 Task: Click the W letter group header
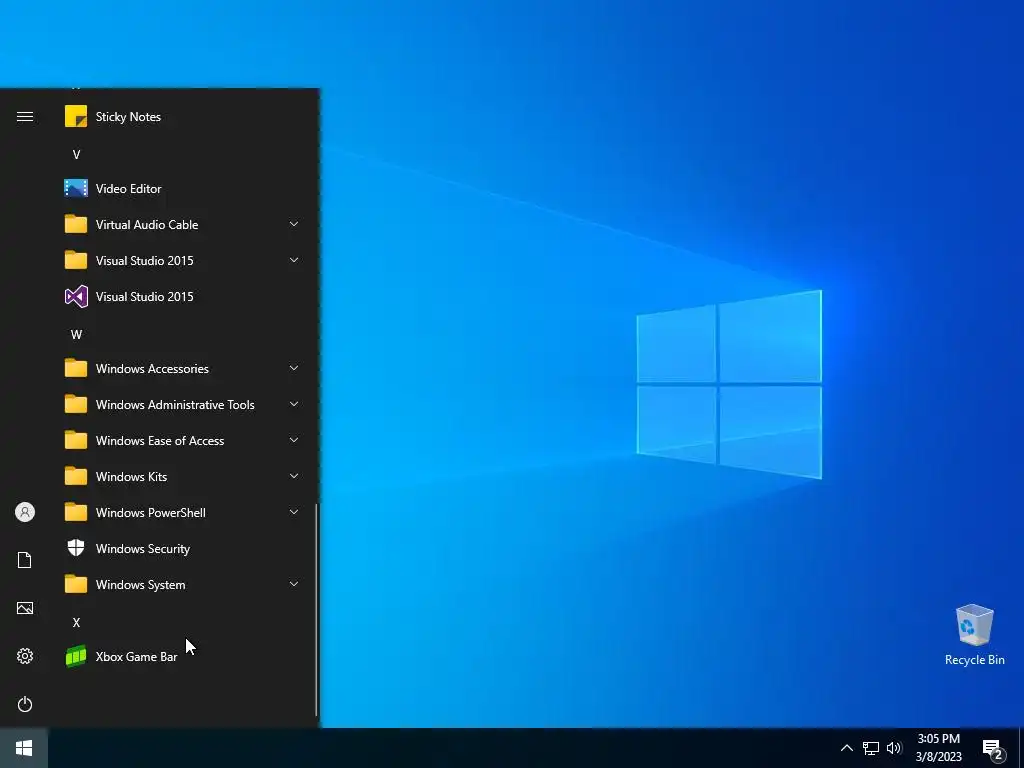pyautogui.click(x=76, y=334)
